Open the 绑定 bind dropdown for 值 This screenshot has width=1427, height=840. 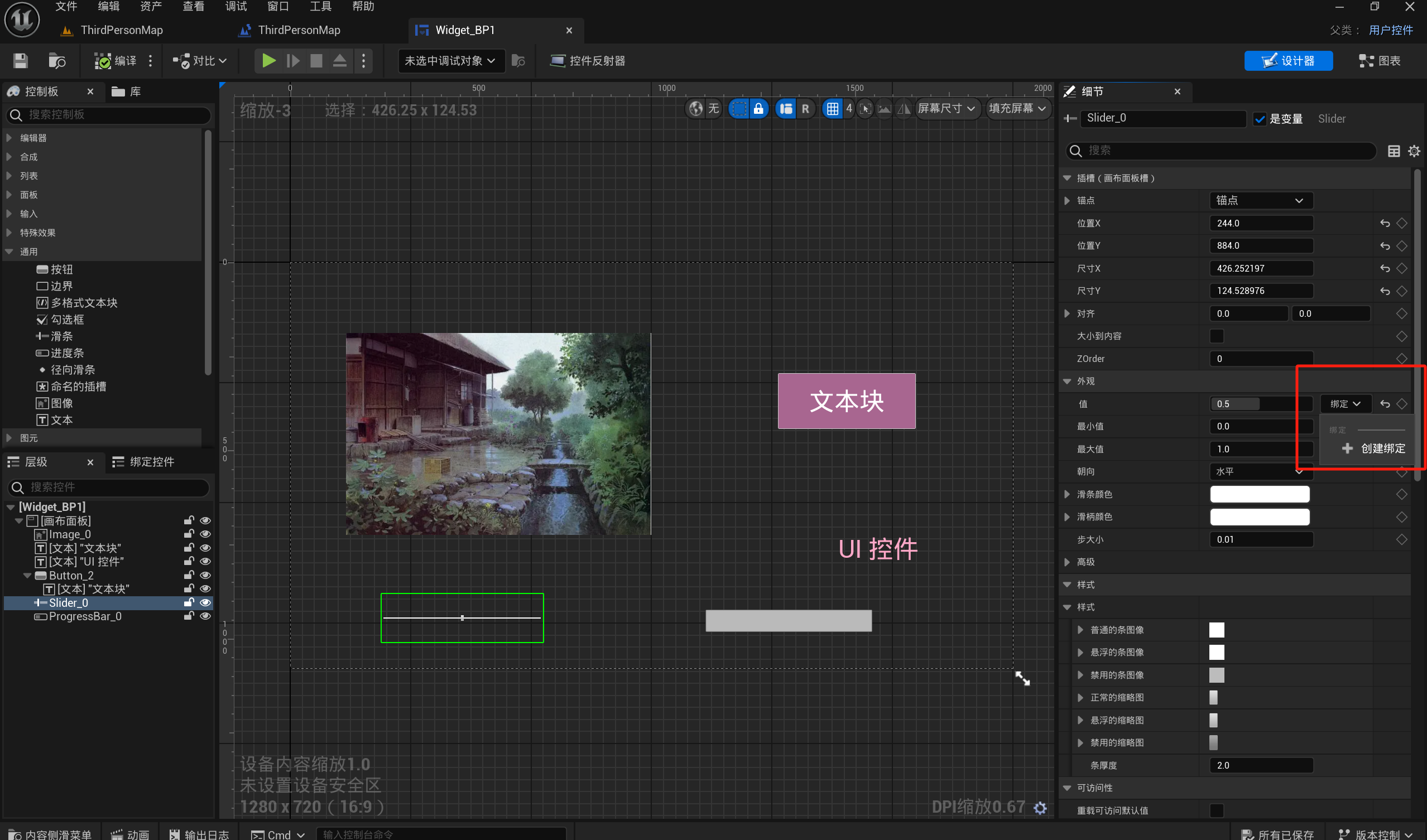(1346, 404)
